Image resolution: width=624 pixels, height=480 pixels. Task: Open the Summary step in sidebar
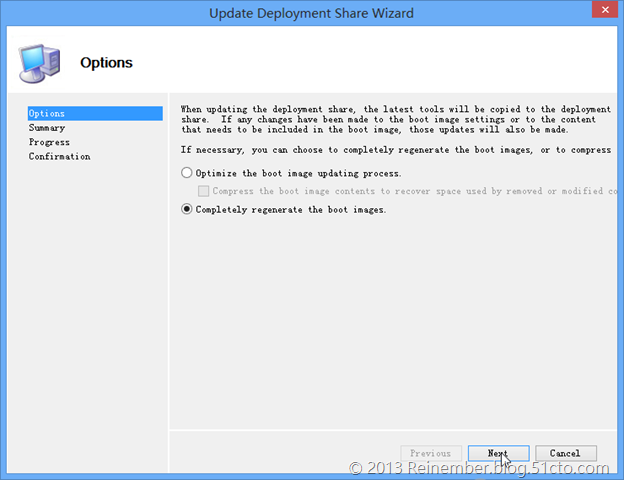click(x=47, y=128)
